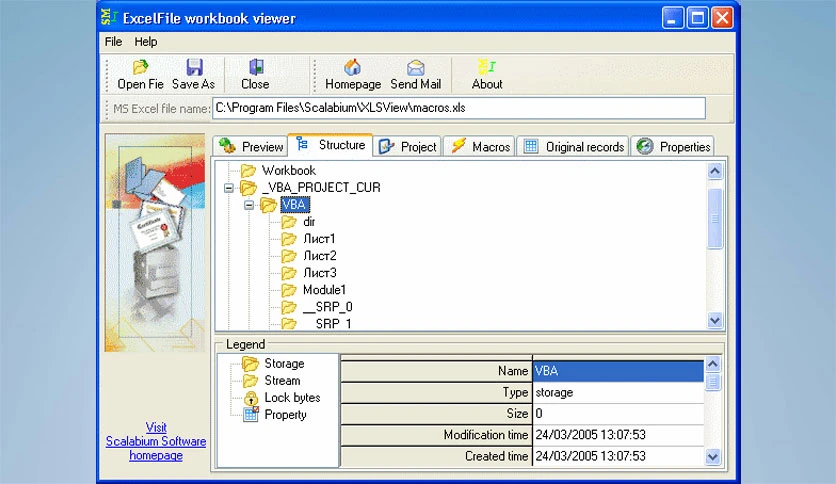Switch to the Project tab
Viewport: 836px width, 484px height.
(407, 147)
